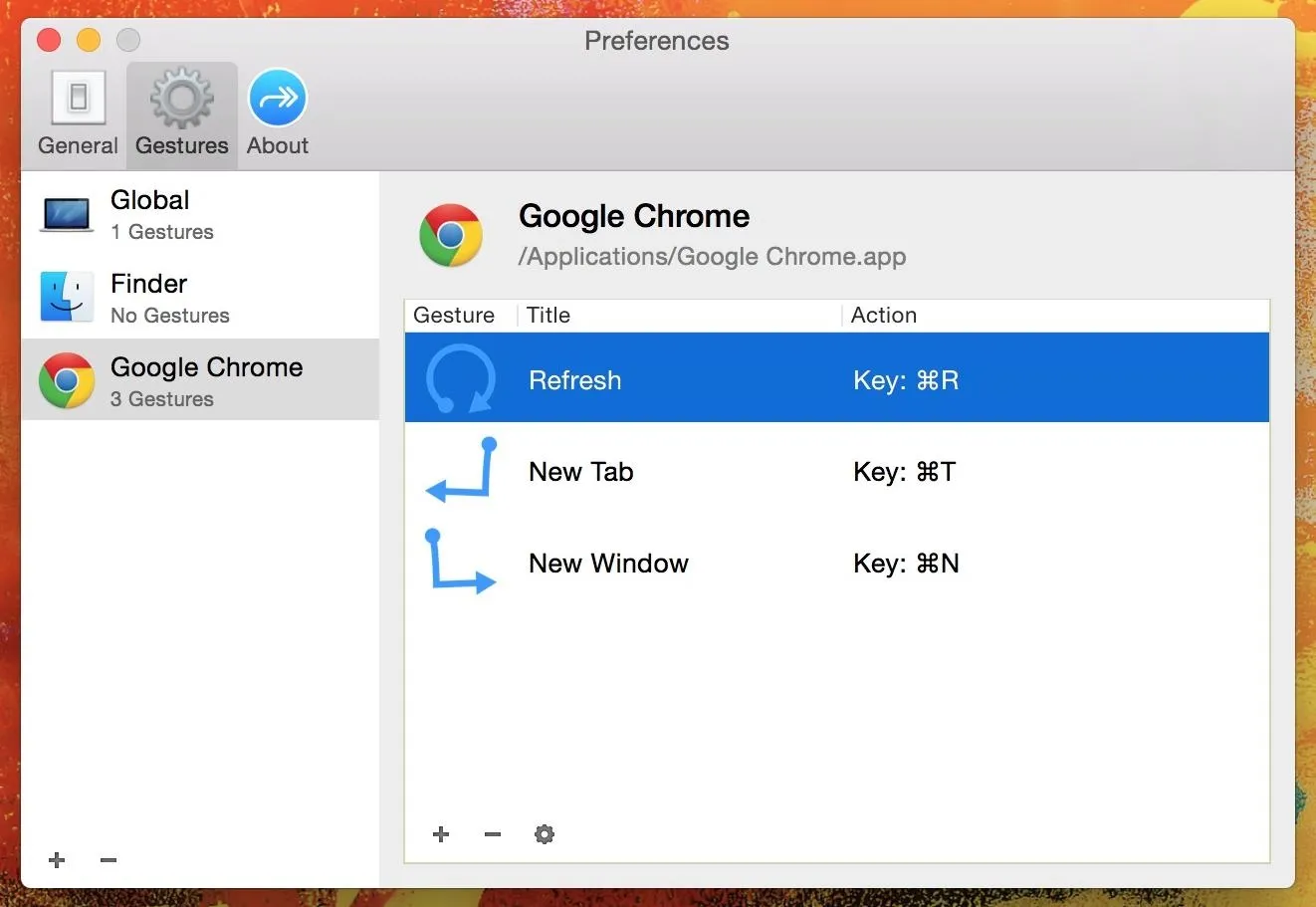The width and height of the screenshot is (1316, 907).
Task: Click the large Chrome icon in the header
Action: coord(451,235)
